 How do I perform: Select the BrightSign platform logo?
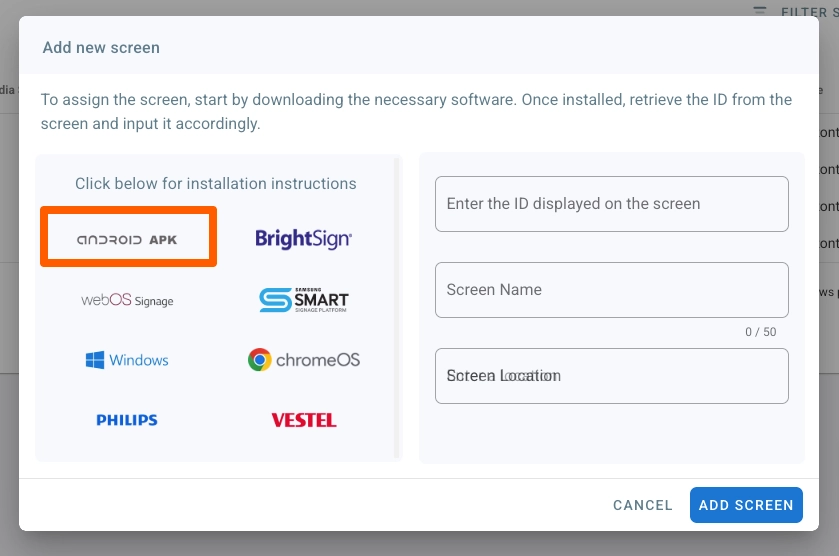click(x=303, y=238)
